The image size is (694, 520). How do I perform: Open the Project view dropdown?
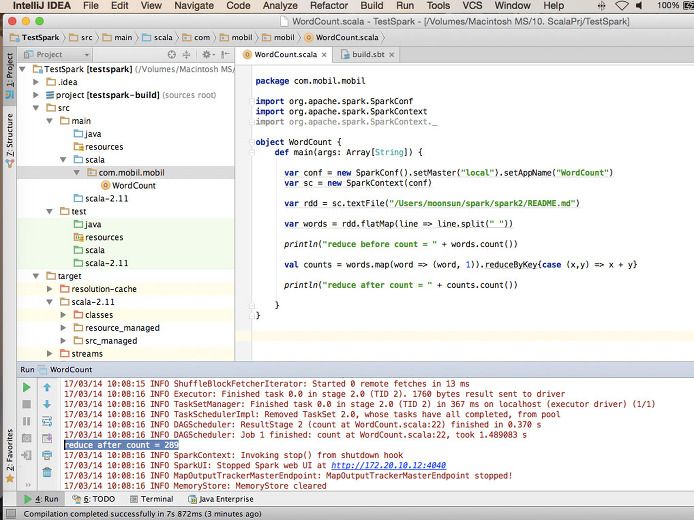pyautogui.click(x=56, y=54)
